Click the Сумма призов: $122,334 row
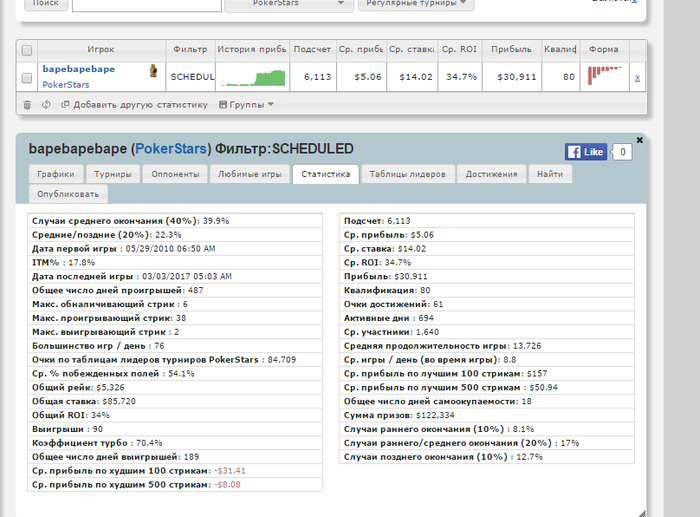This screenshot has height=517, width=700. pos(487,415)
